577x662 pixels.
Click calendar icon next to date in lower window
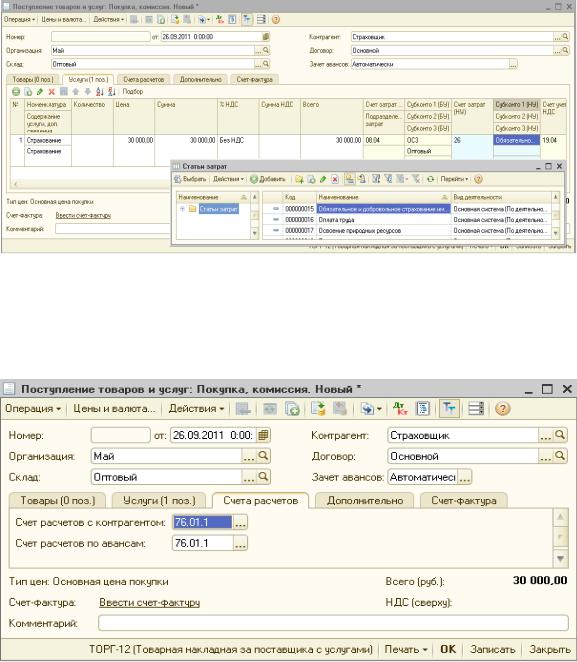pos(263,435)
